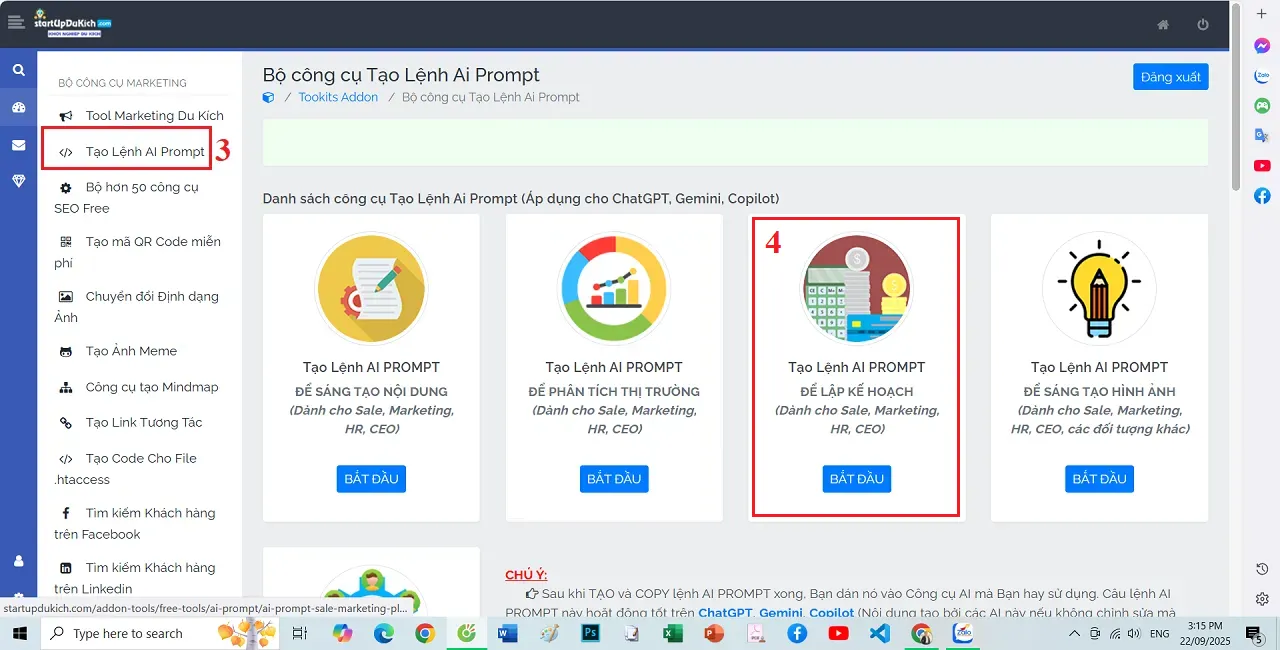The height and width of the screenshot is (650, 1280).
Task: Open the settings gear at bottom right
Action: (x=1261, y=598)
